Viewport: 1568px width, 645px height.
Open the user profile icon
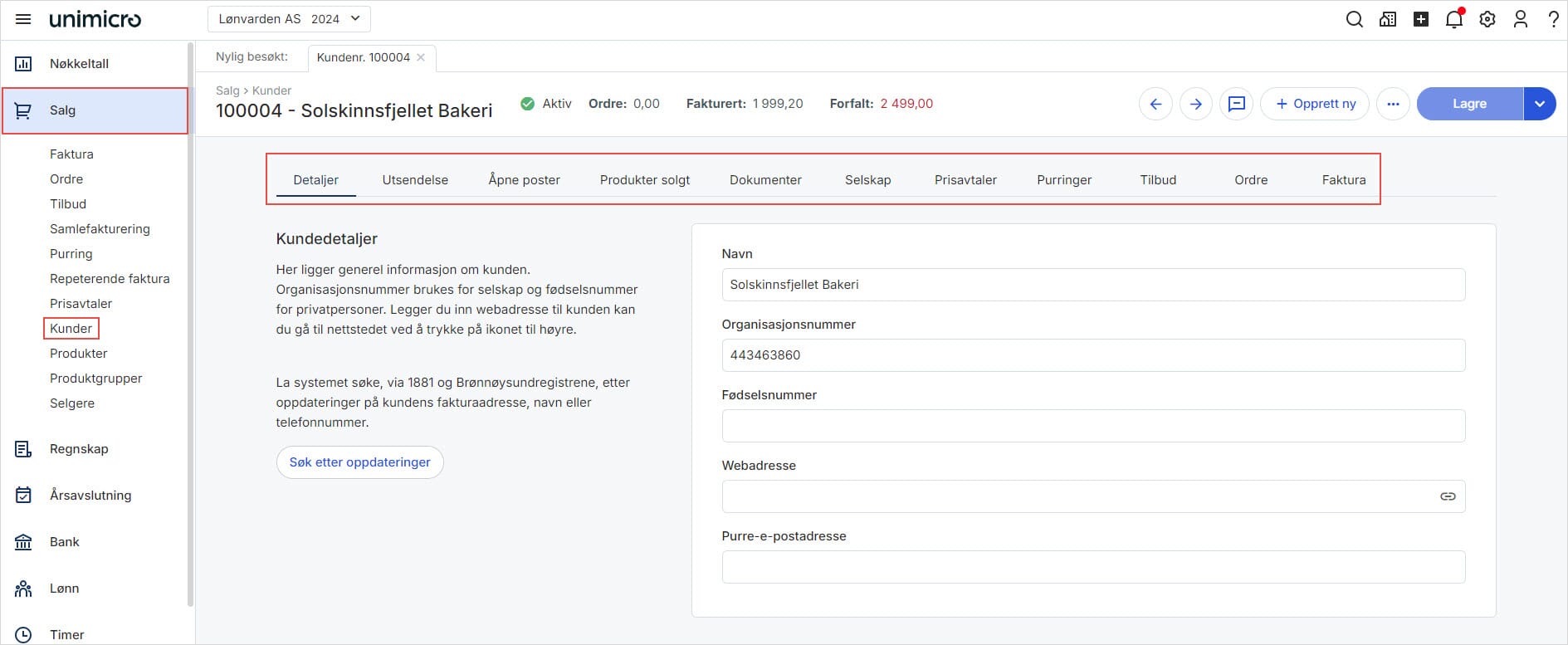coord(1520,19)
